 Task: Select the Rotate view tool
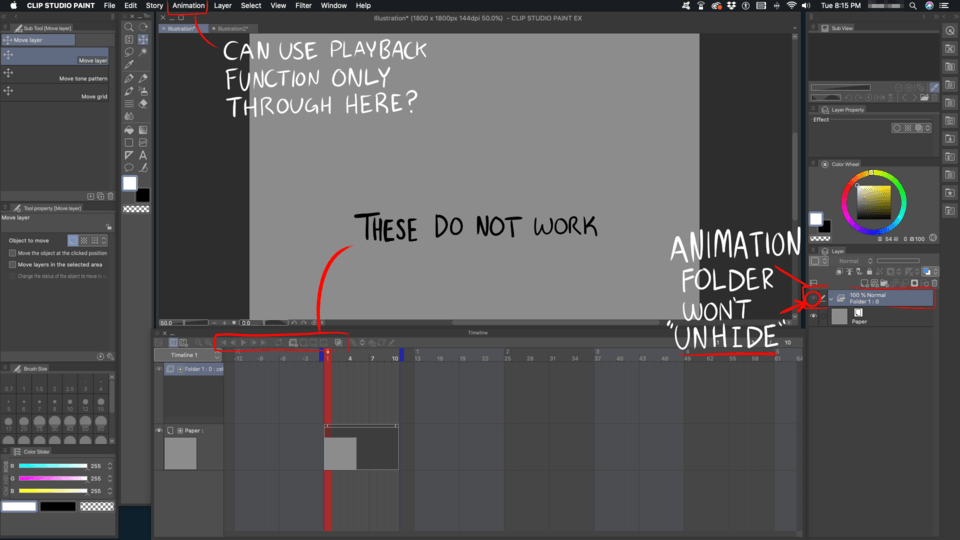click(x=143, y=27)
